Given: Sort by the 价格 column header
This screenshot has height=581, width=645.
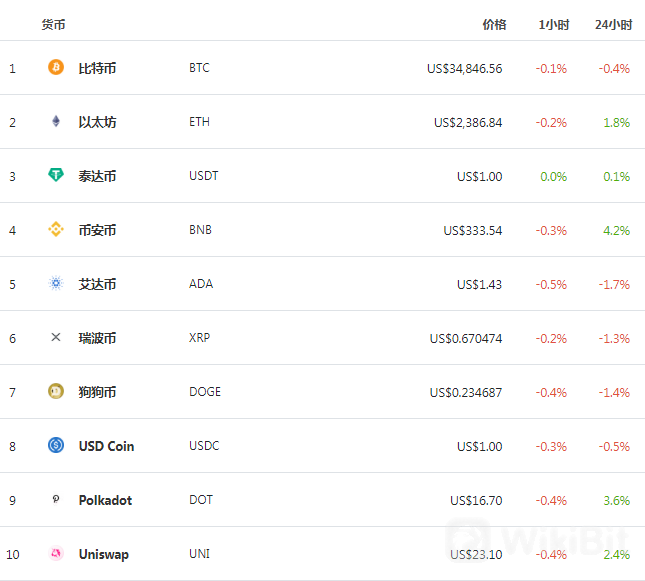Looking at the screenshot, I should coord(494,25).
